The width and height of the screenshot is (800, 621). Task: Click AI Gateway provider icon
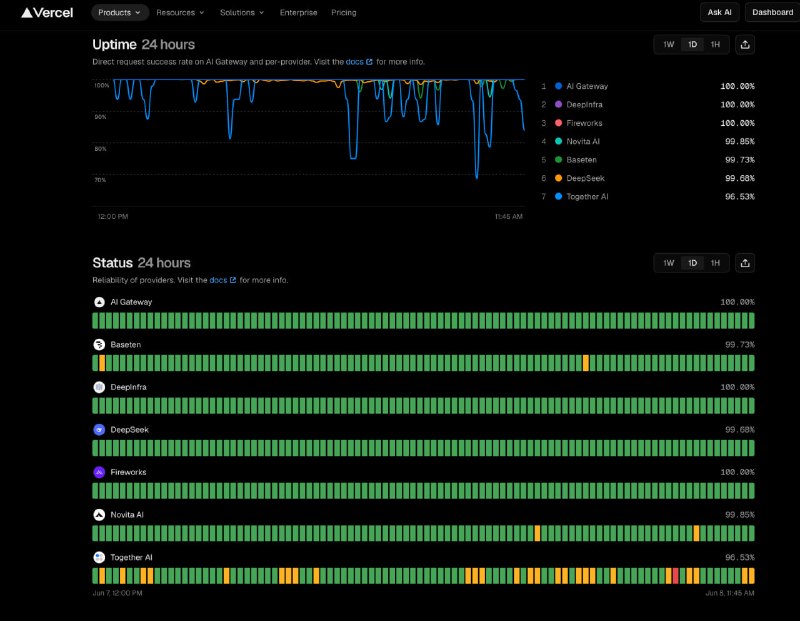pos(99,302)
